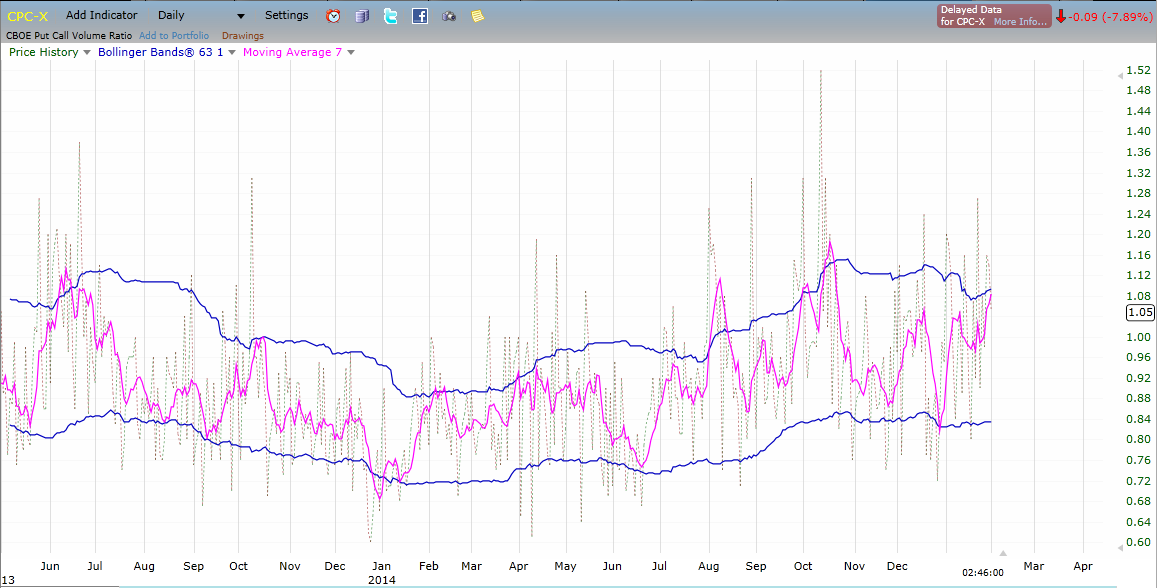Click the 1.20 price axis label
This screenshot has width=1157, height=588.
(1139, 235)
